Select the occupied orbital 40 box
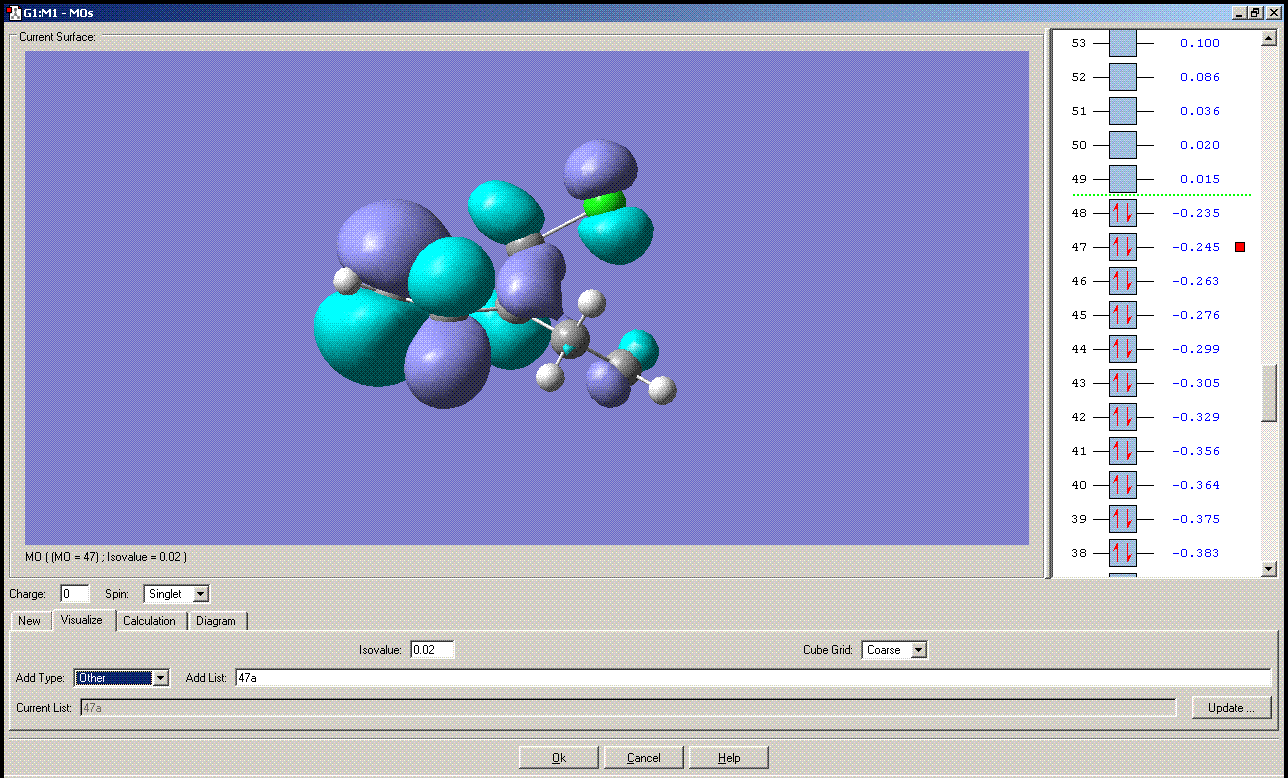This screenshot has height=778, width=1288. [1124, 485]
